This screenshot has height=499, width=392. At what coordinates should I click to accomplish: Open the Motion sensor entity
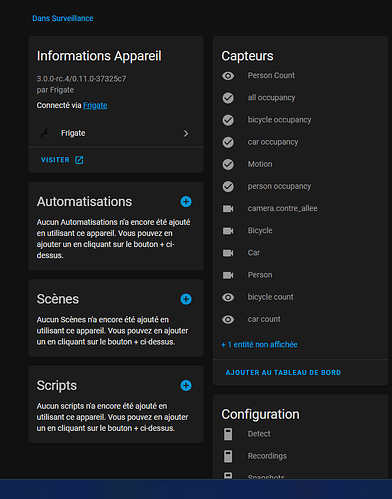(300, 164)
